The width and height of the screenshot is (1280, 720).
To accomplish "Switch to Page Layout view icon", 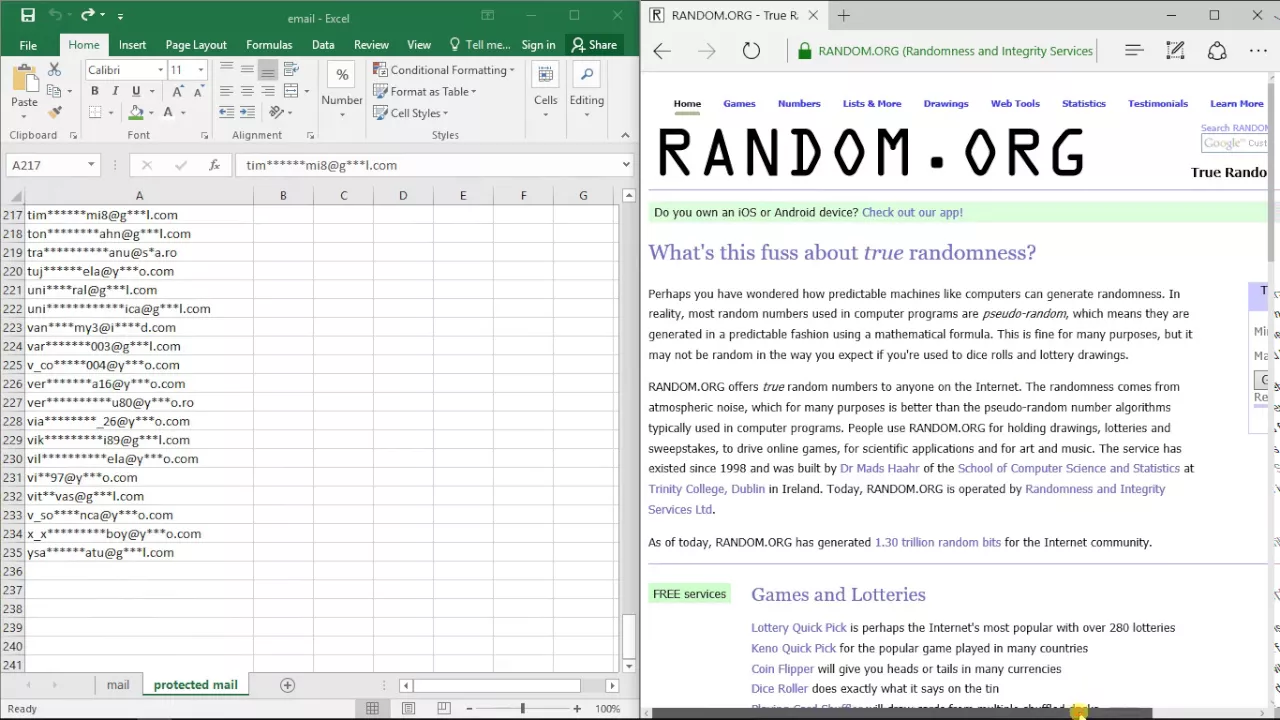I will 408,709.
